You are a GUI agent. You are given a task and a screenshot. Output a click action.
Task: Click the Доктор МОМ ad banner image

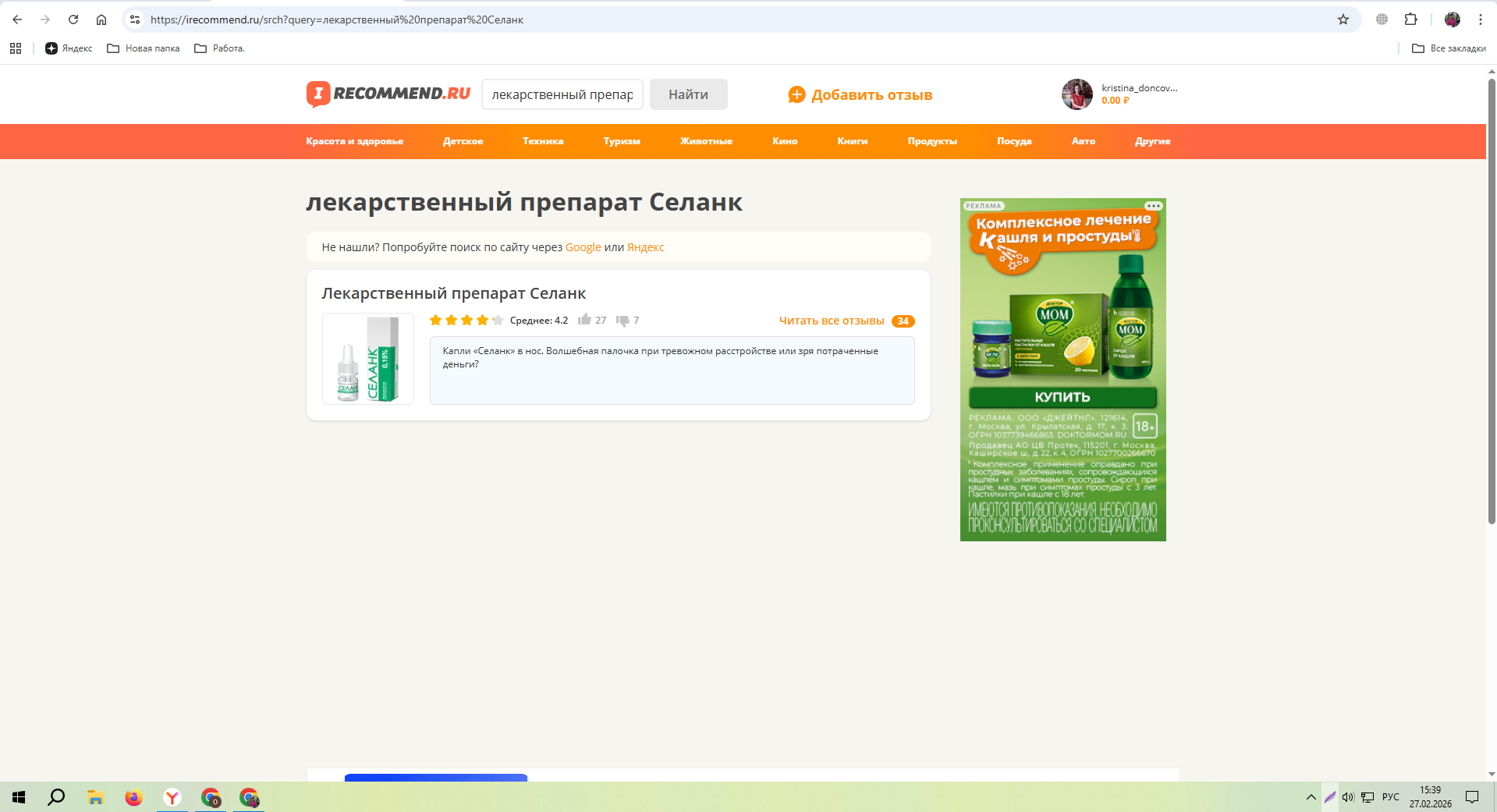[1063, 370]
